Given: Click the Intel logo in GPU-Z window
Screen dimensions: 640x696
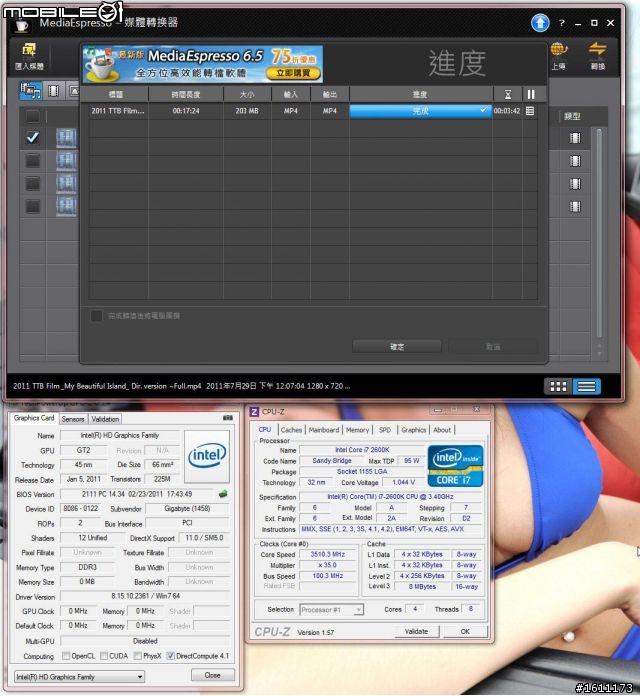Looking at the screenshot, I should (x=207, y=456).
